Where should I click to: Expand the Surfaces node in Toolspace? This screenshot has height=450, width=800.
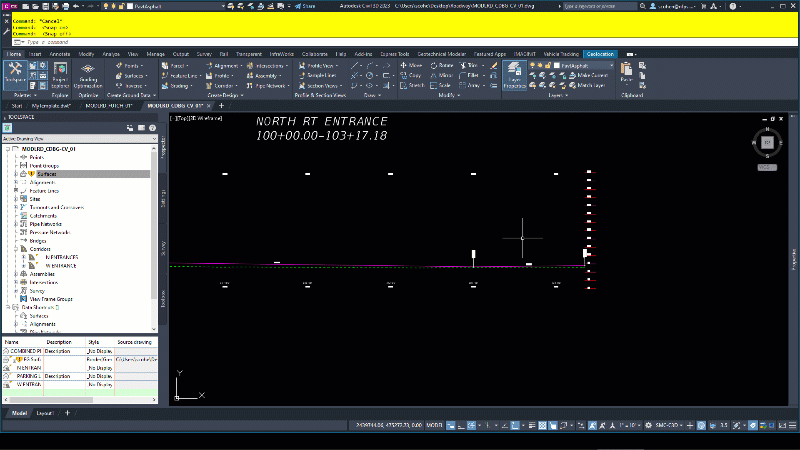tap(14, 174)
